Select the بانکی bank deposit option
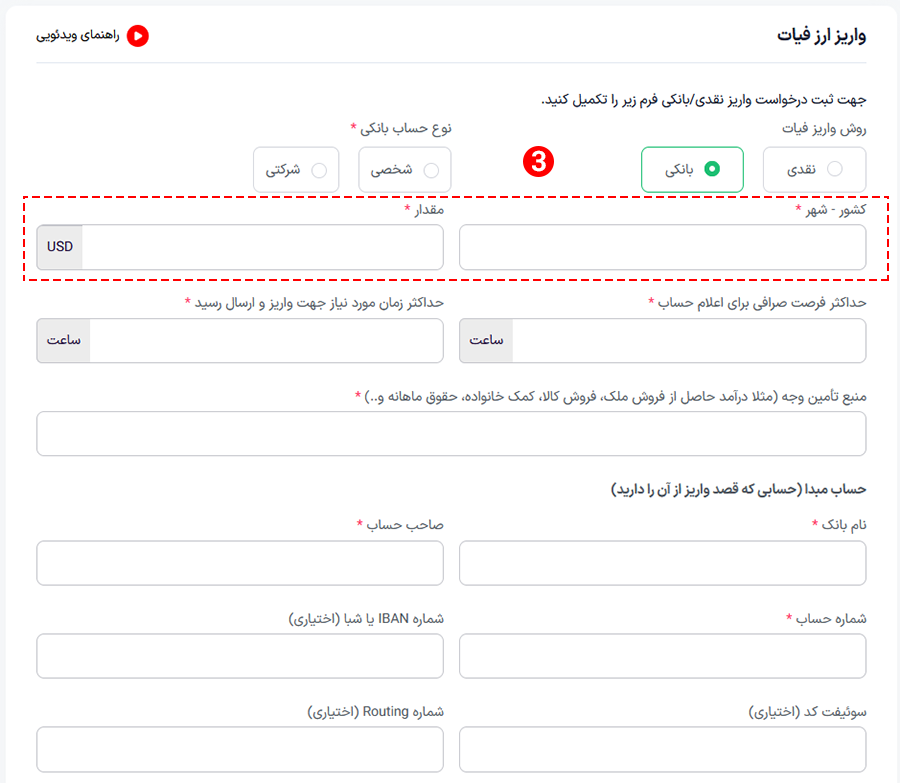The width and height of the screenshot is (900, 783). click(x=692, y=169)
